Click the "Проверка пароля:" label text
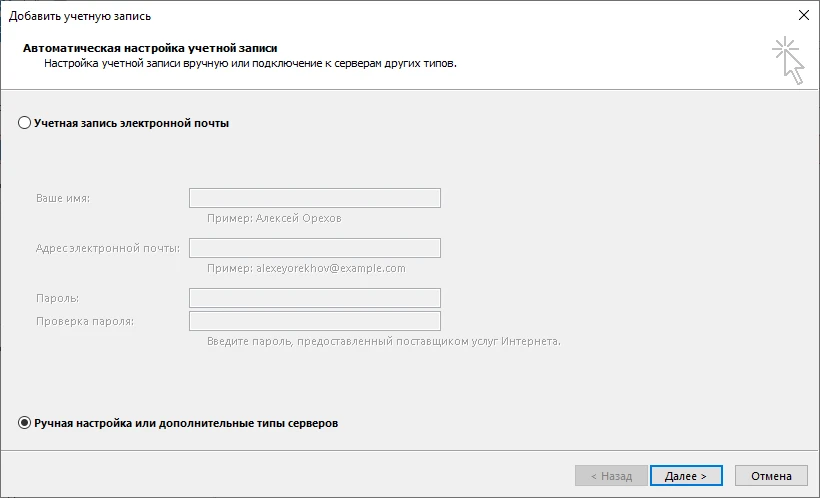 click(85, 321)
